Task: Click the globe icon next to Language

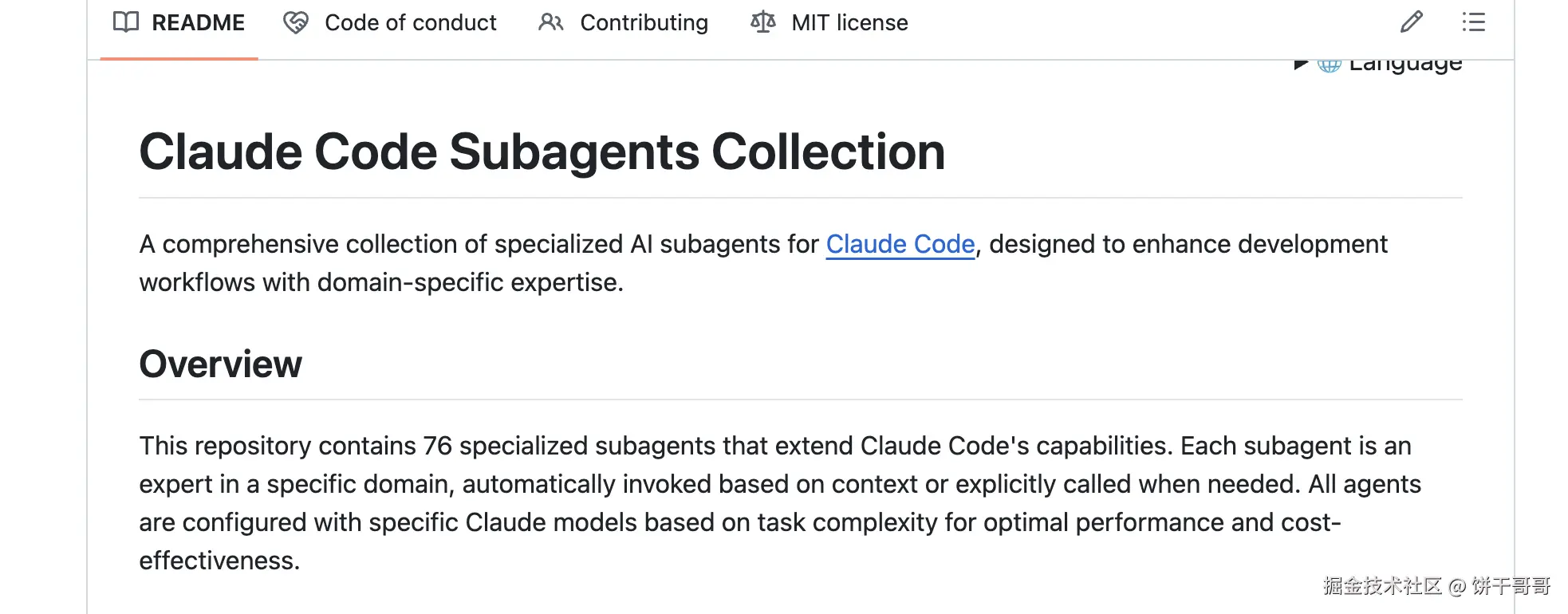Action: [x=1330, y=65]
